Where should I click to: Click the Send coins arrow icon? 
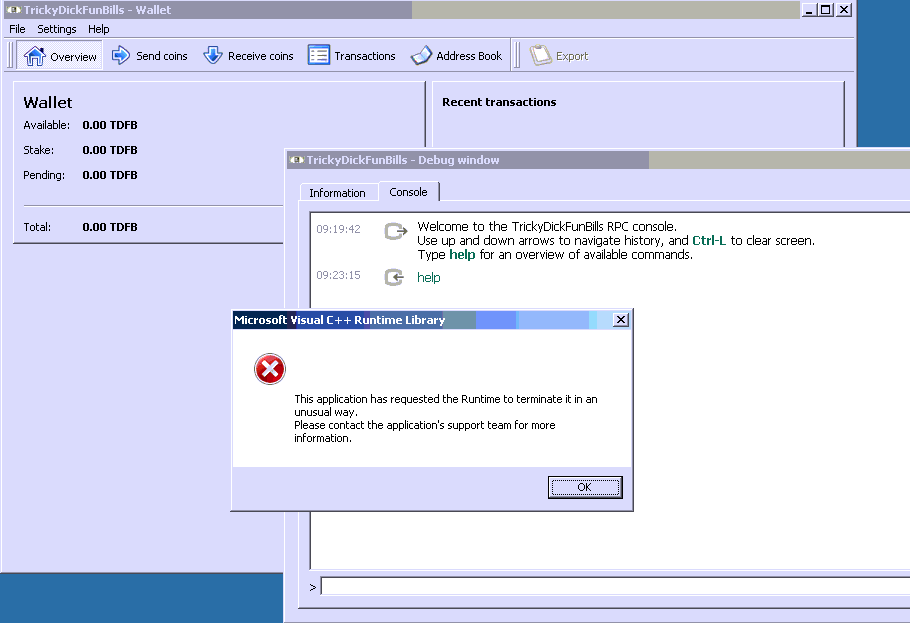(120, 55)
